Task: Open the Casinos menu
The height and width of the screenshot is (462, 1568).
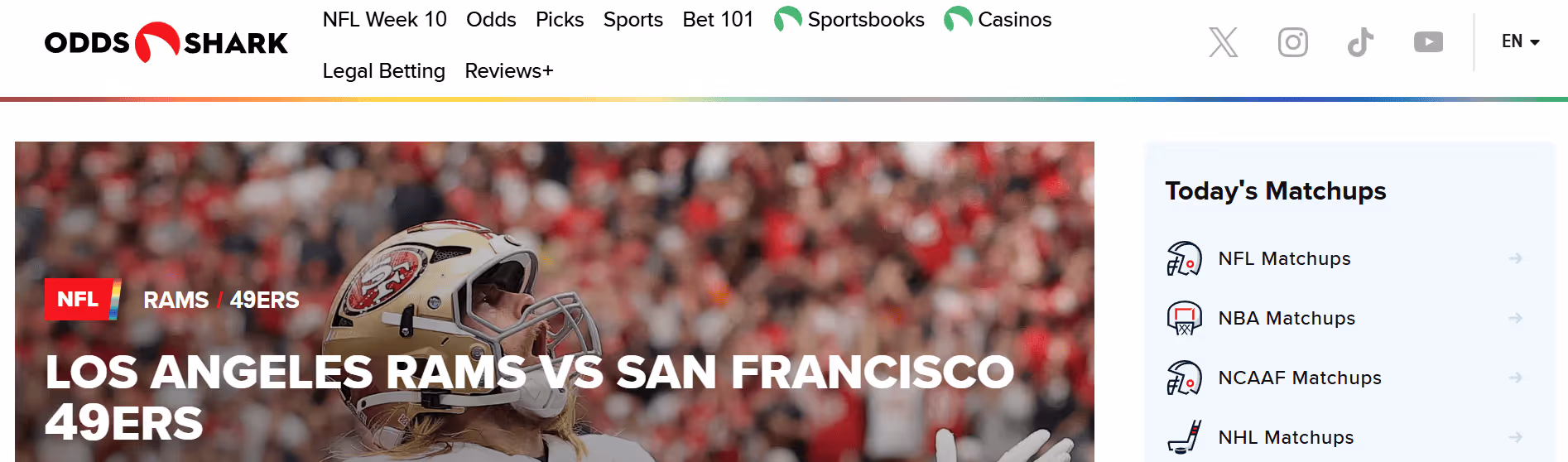Action: [x=998, y=19]
